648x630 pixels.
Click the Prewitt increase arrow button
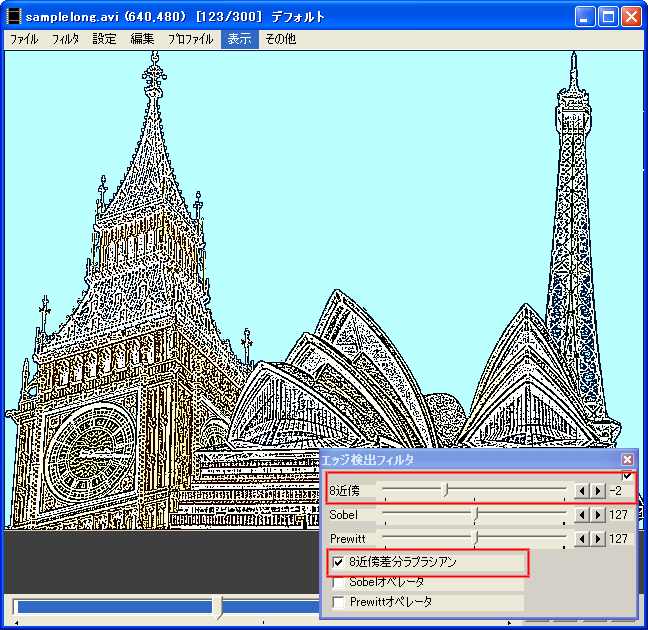(x=598, y=538)
